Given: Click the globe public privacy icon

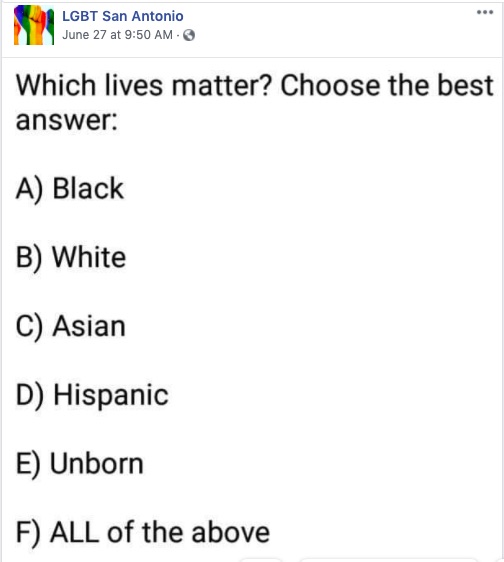Looking at the screenshot, I should tap(189, 35).
